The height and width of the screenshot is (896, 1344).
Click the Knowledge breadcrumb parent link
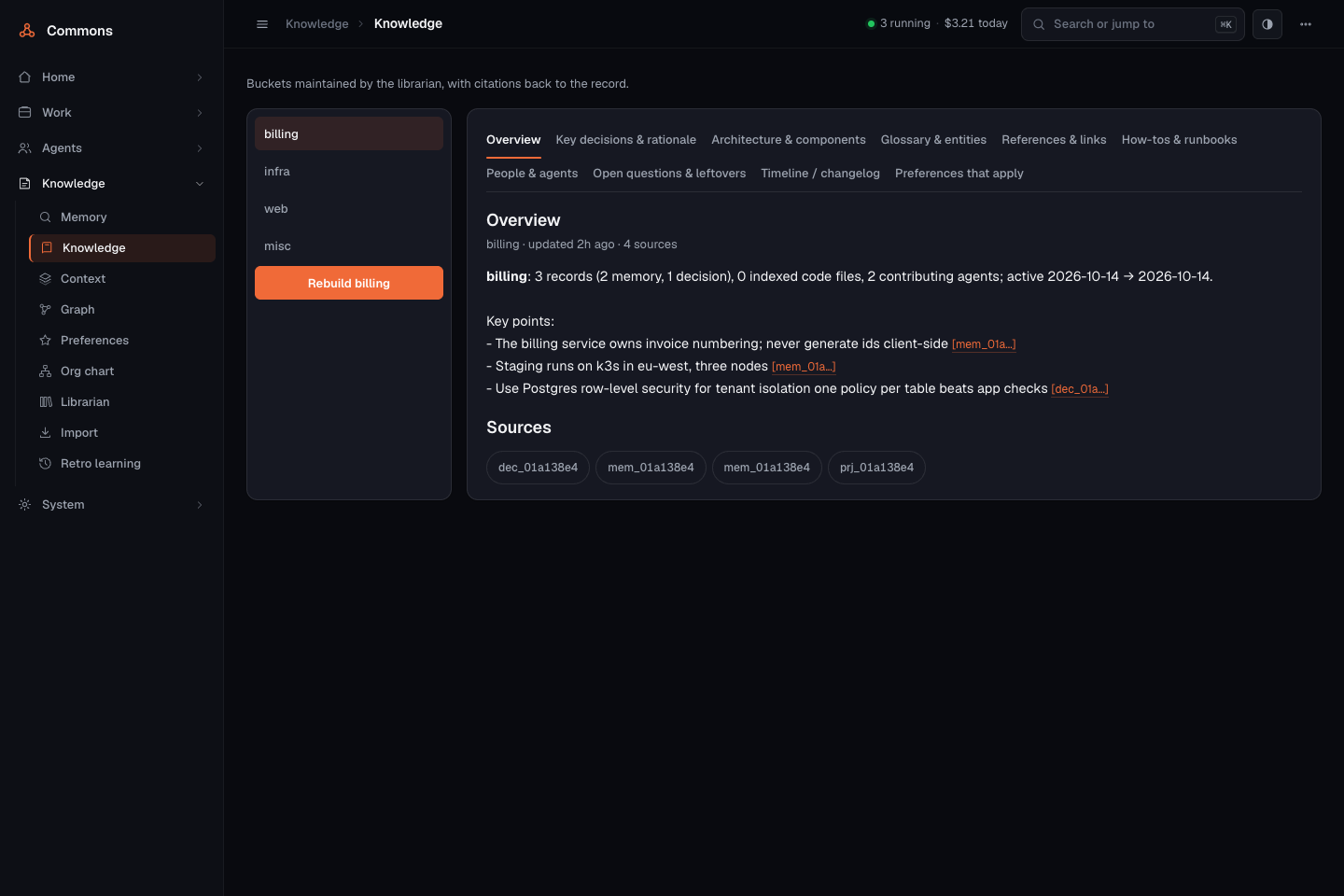click(317, 24)
